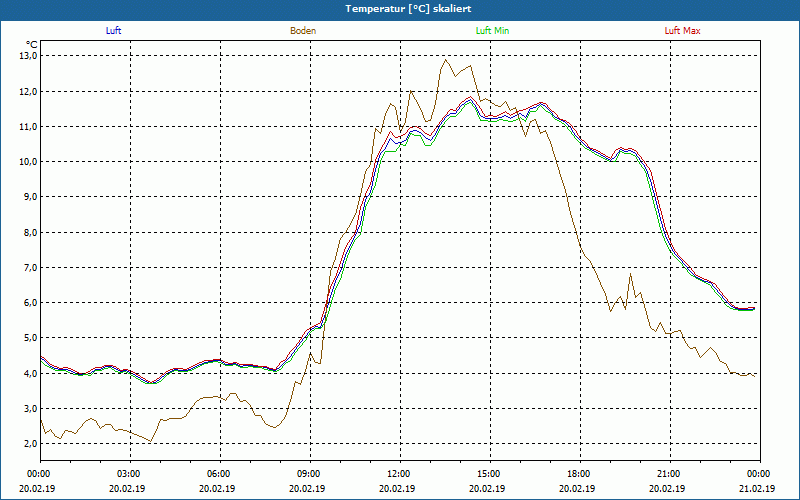Click the 06:00 time axis label
The height and width of the screenshot is (500, 800).
coord(220,474)
